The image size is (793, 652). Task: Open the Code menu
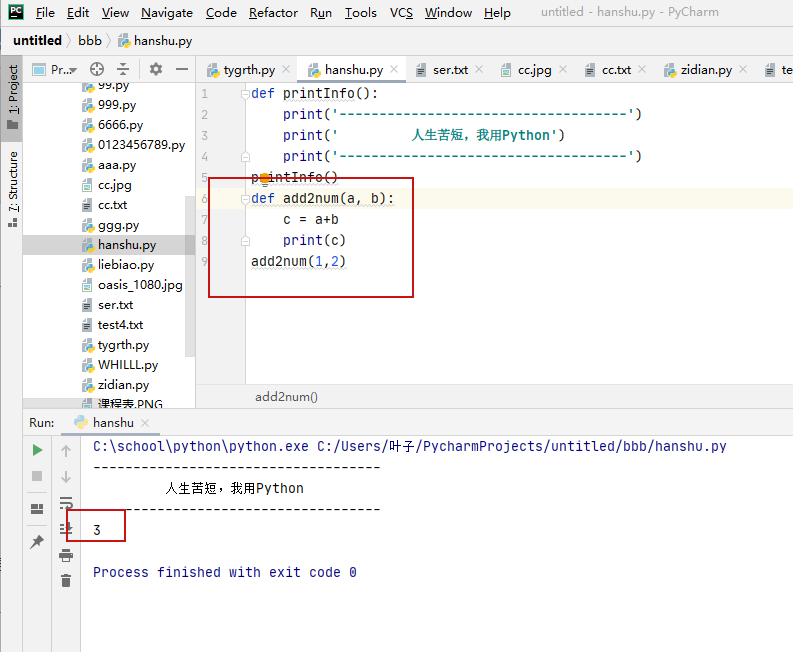[221, 13]
